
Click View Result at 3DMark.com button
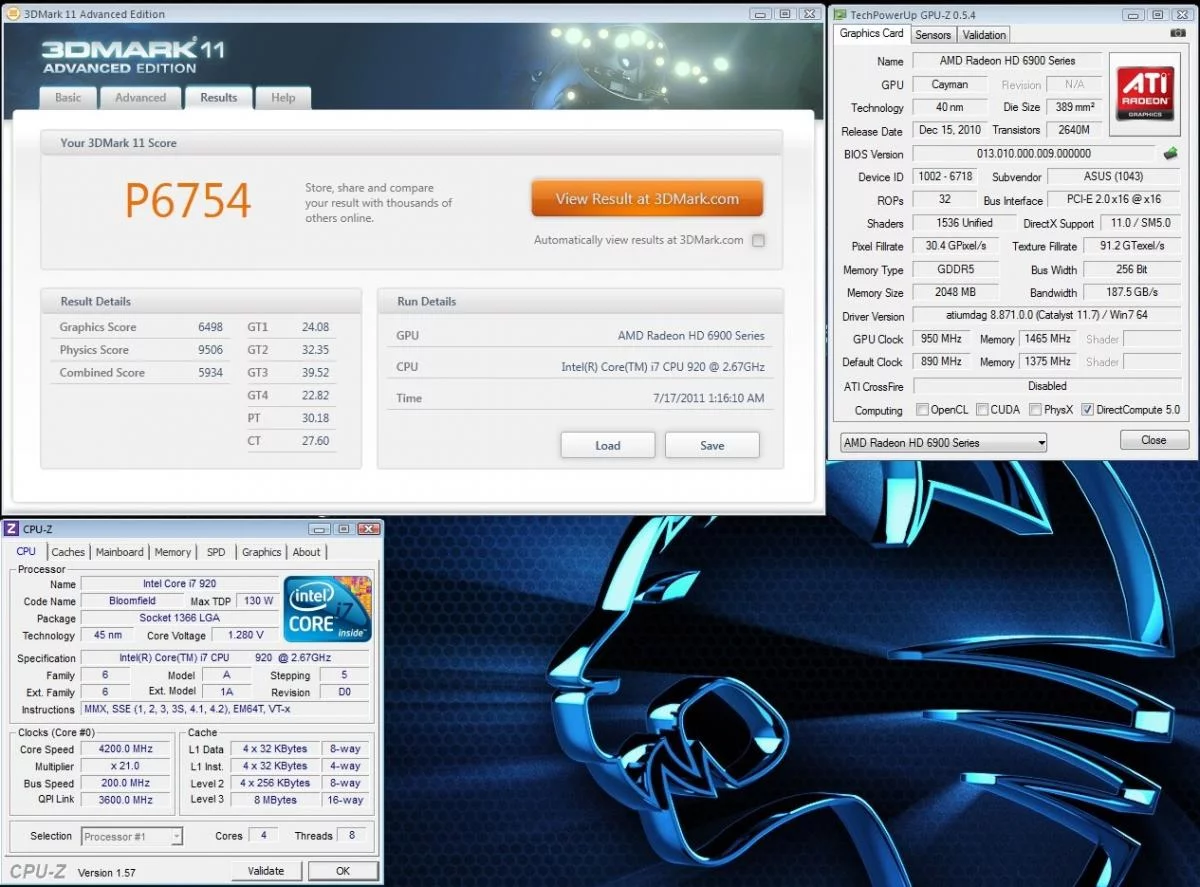pyautogui.click(x=647, y=199)
